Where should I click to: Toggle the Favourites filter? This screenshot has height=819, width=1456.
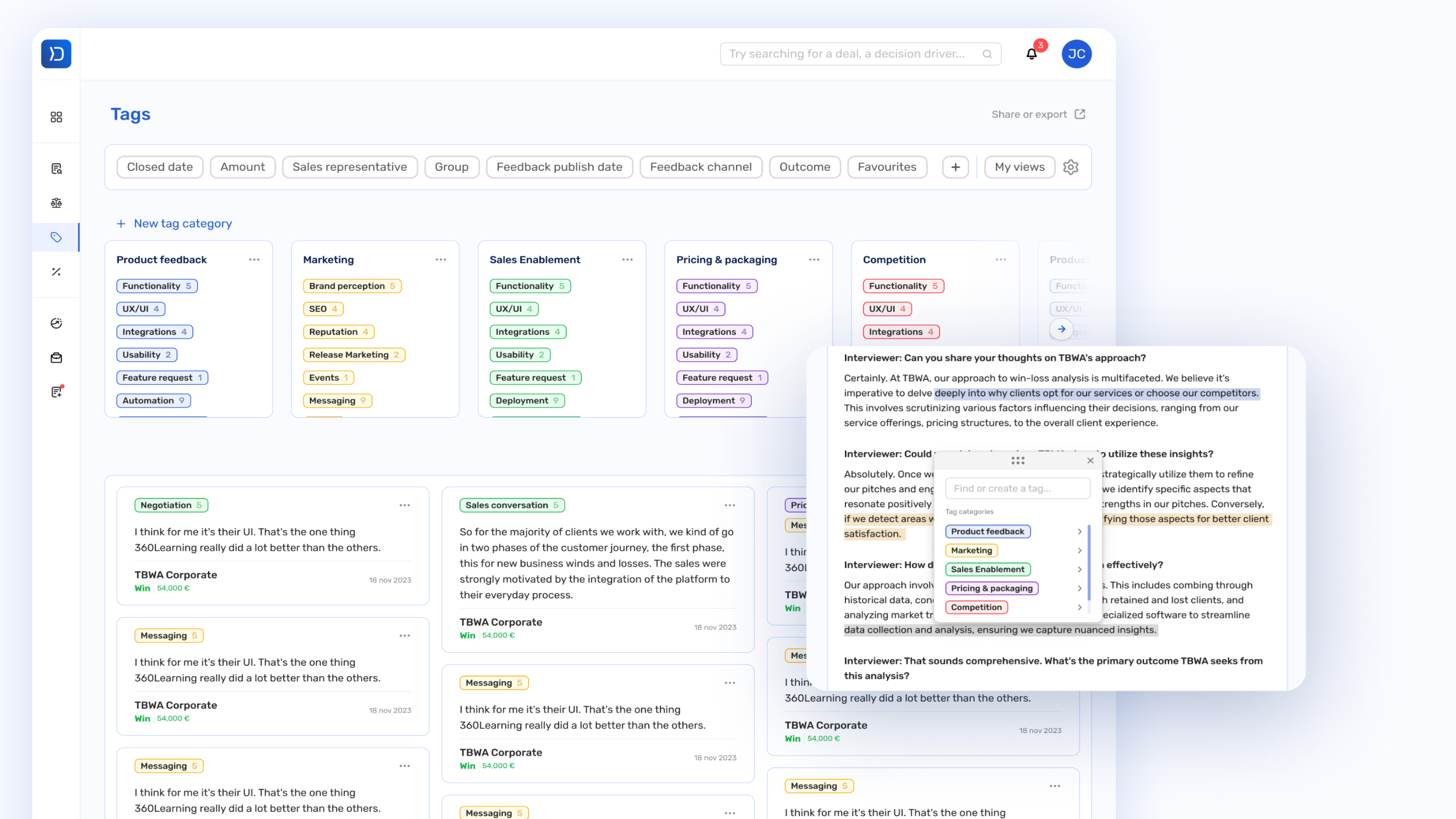pyautogui.click(x=887, y=167)
